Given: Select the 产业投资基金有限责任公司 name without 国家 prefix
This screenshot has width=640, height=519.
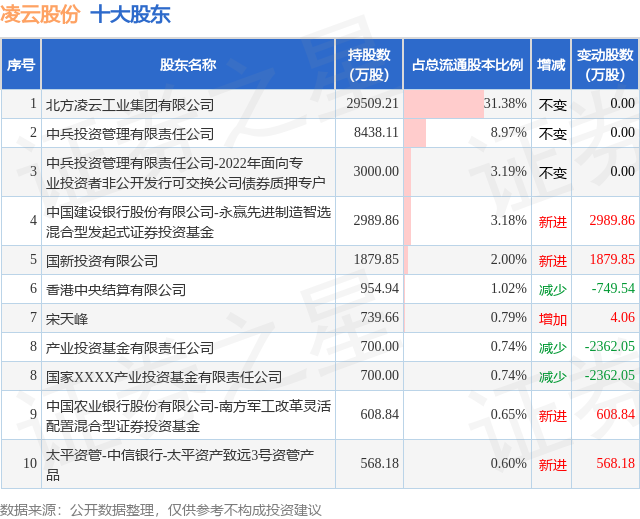Looking at the screenshot, I should click(x=130, y=348).
